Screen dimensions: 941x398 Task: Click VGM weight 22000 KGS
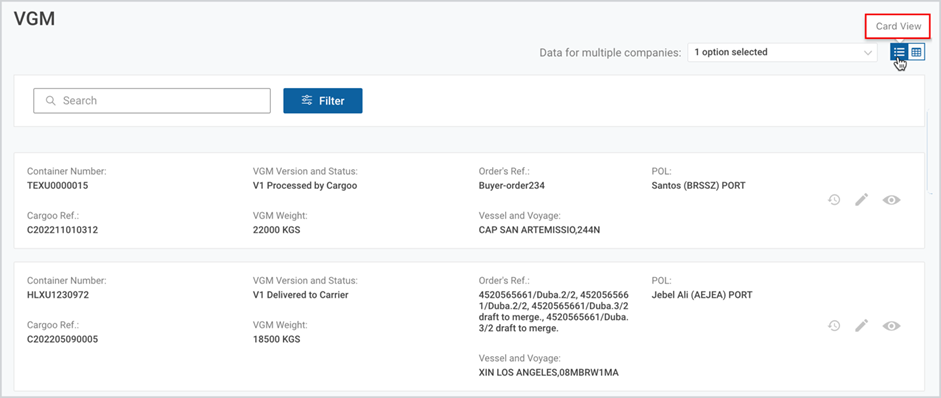tap(277, 229)
